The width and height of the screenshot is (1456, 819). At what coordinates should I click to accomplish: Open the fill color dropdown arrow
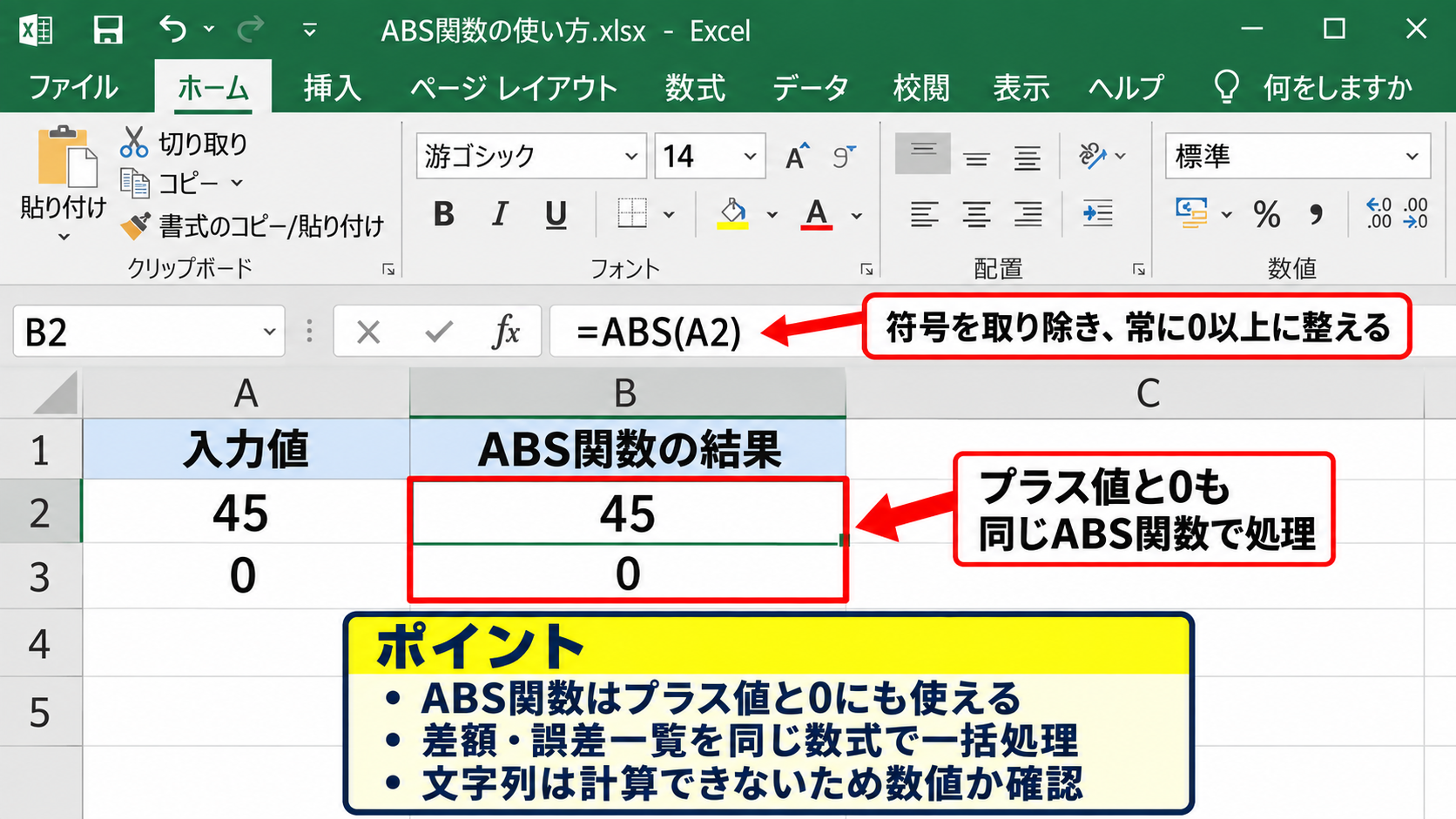pyautogui.click(x=772, y=215)
